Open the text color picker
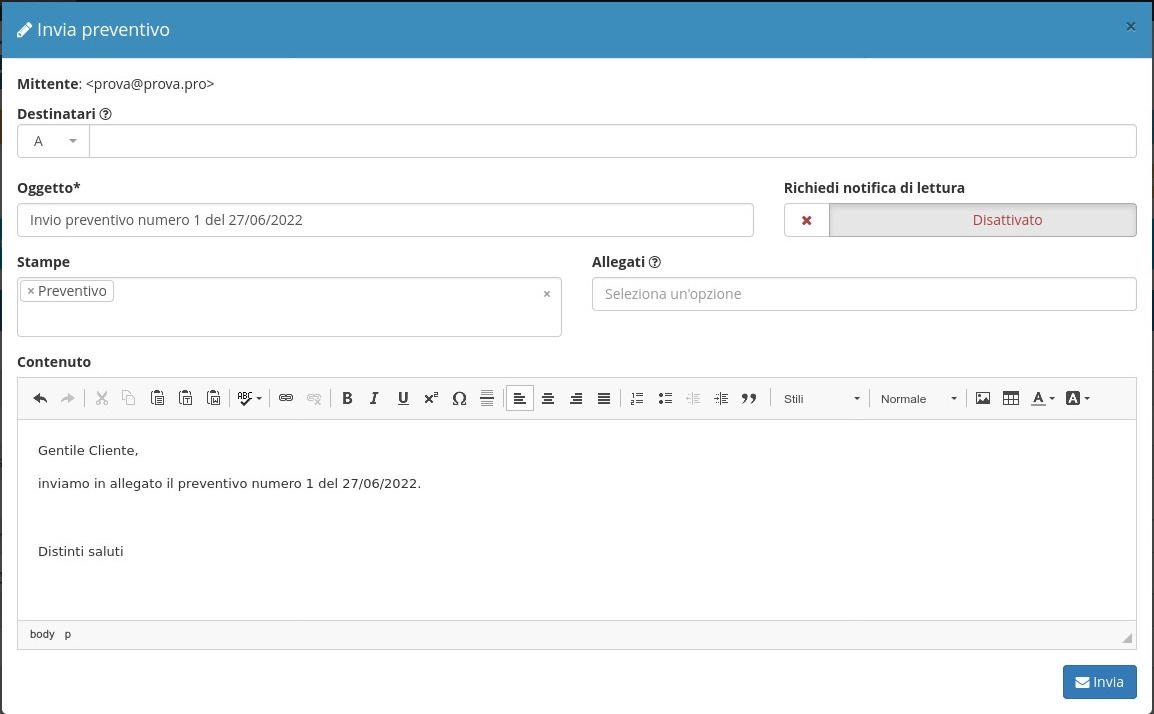The image size is (1154, 714). (x=1043, y=398)
